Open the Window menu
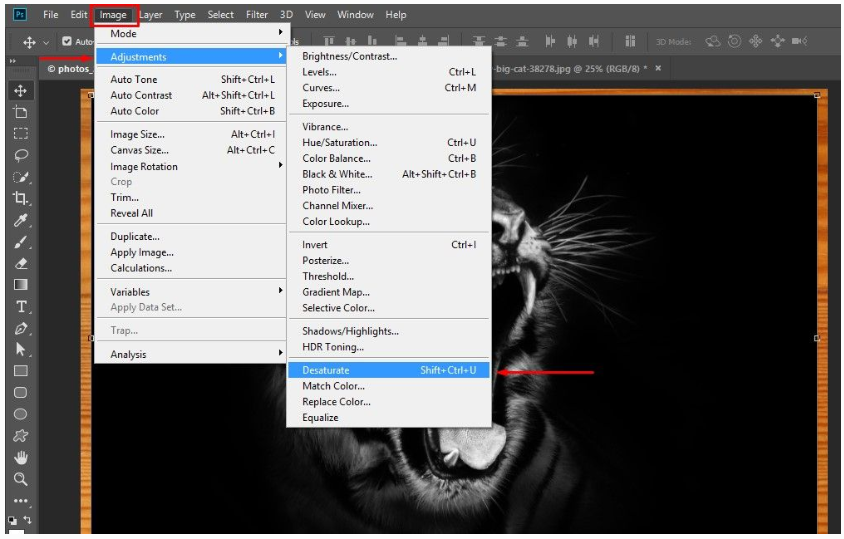Screen dimensions: 844x539 355,15
